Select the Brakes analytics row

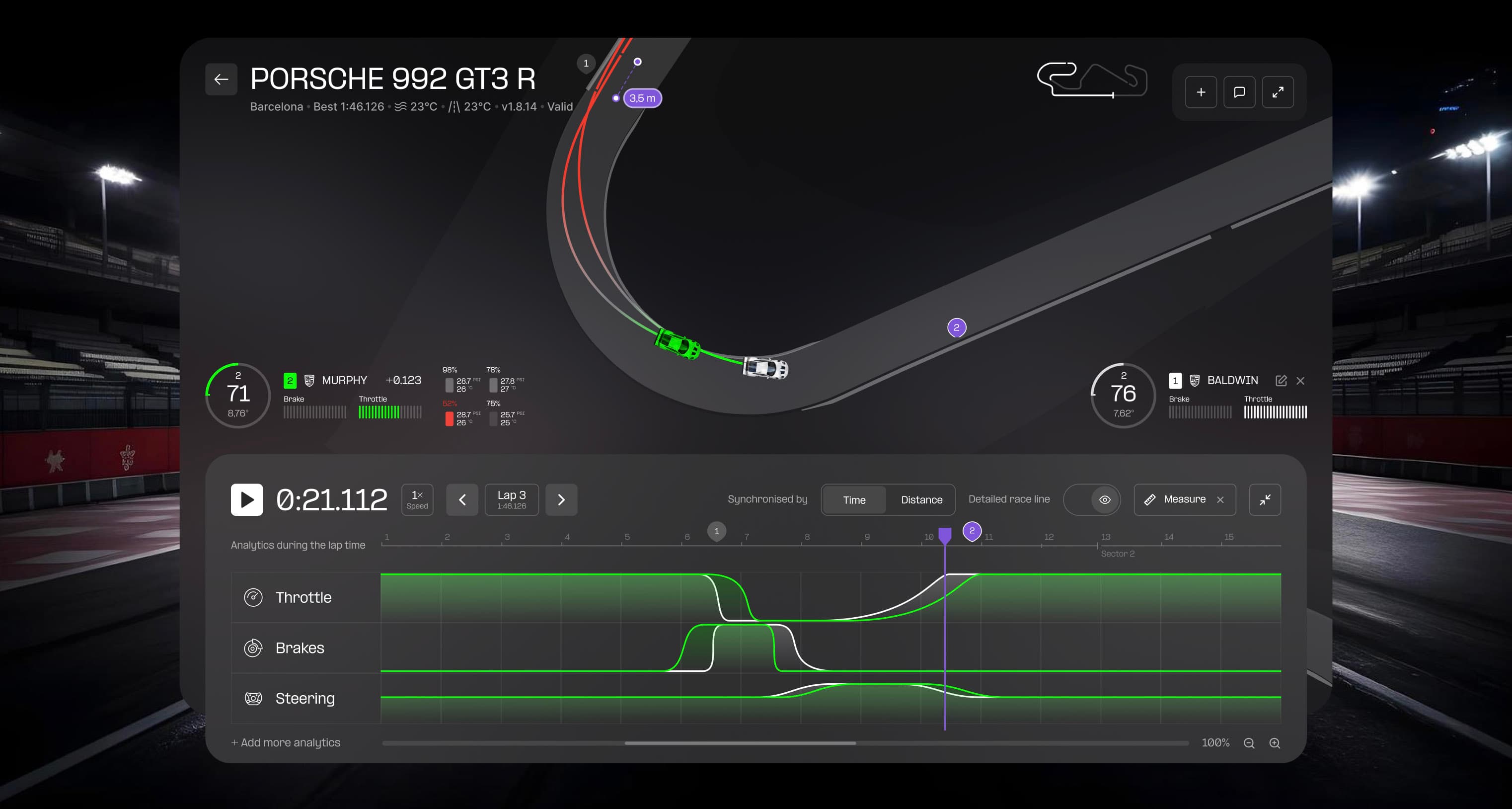305,647
